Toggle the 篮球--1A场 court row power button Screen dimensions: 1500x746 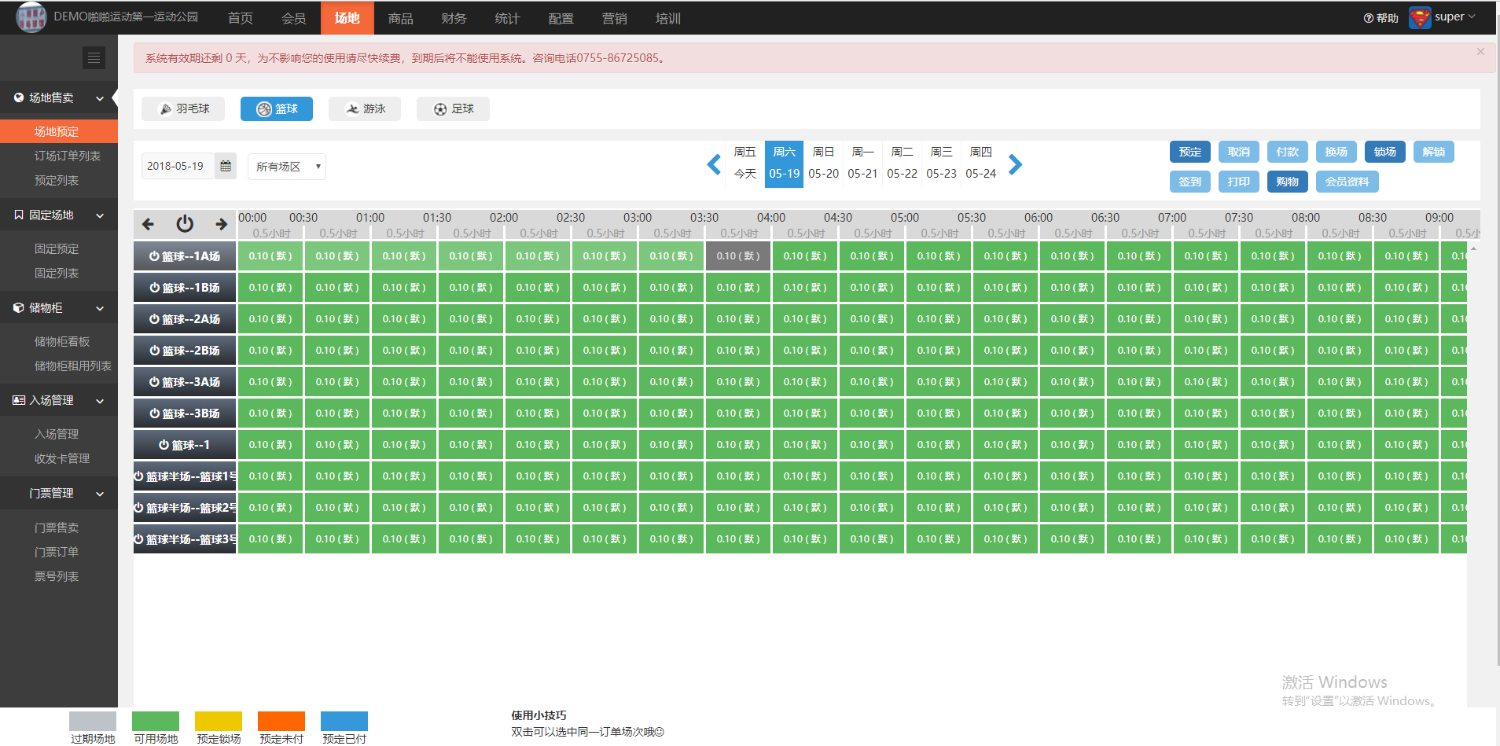[x=155, y=256]
